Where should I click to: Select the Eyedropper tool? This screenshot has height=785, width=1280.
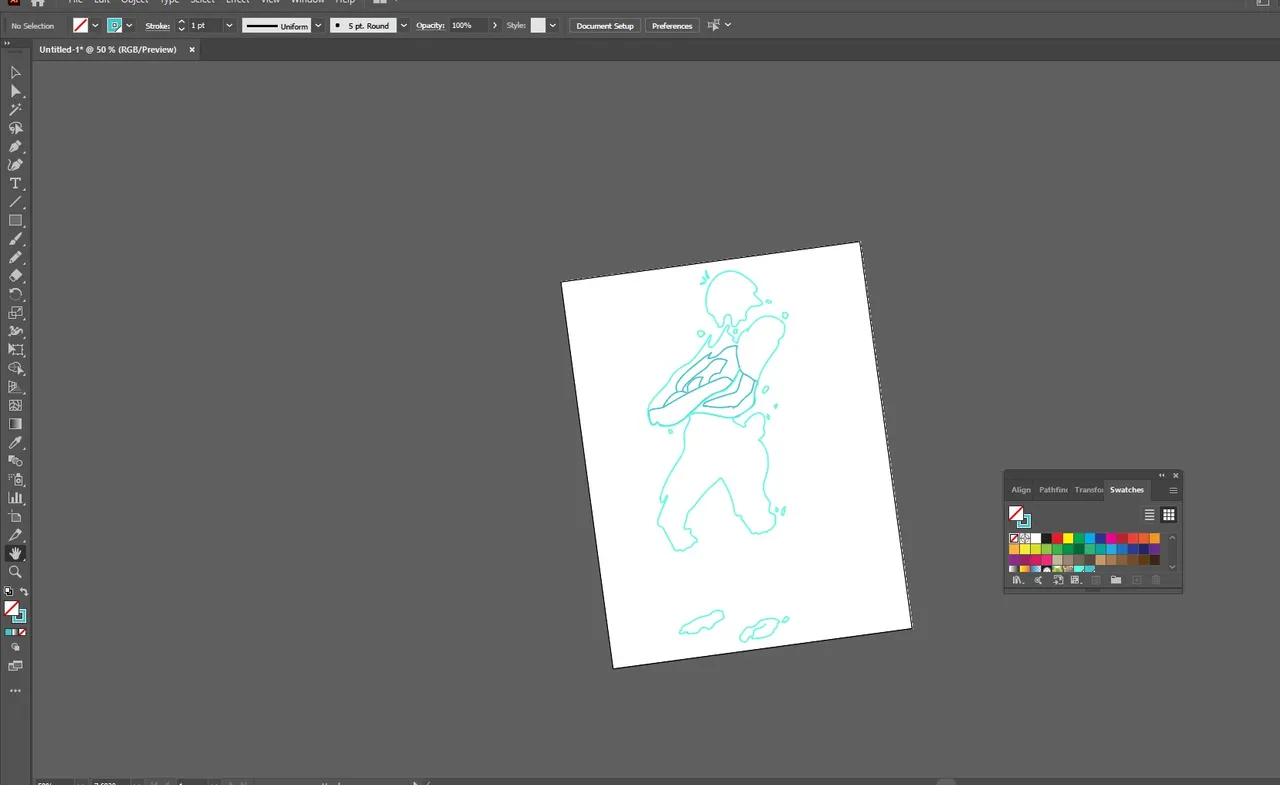pyautogui.click(x=15, y=442)
